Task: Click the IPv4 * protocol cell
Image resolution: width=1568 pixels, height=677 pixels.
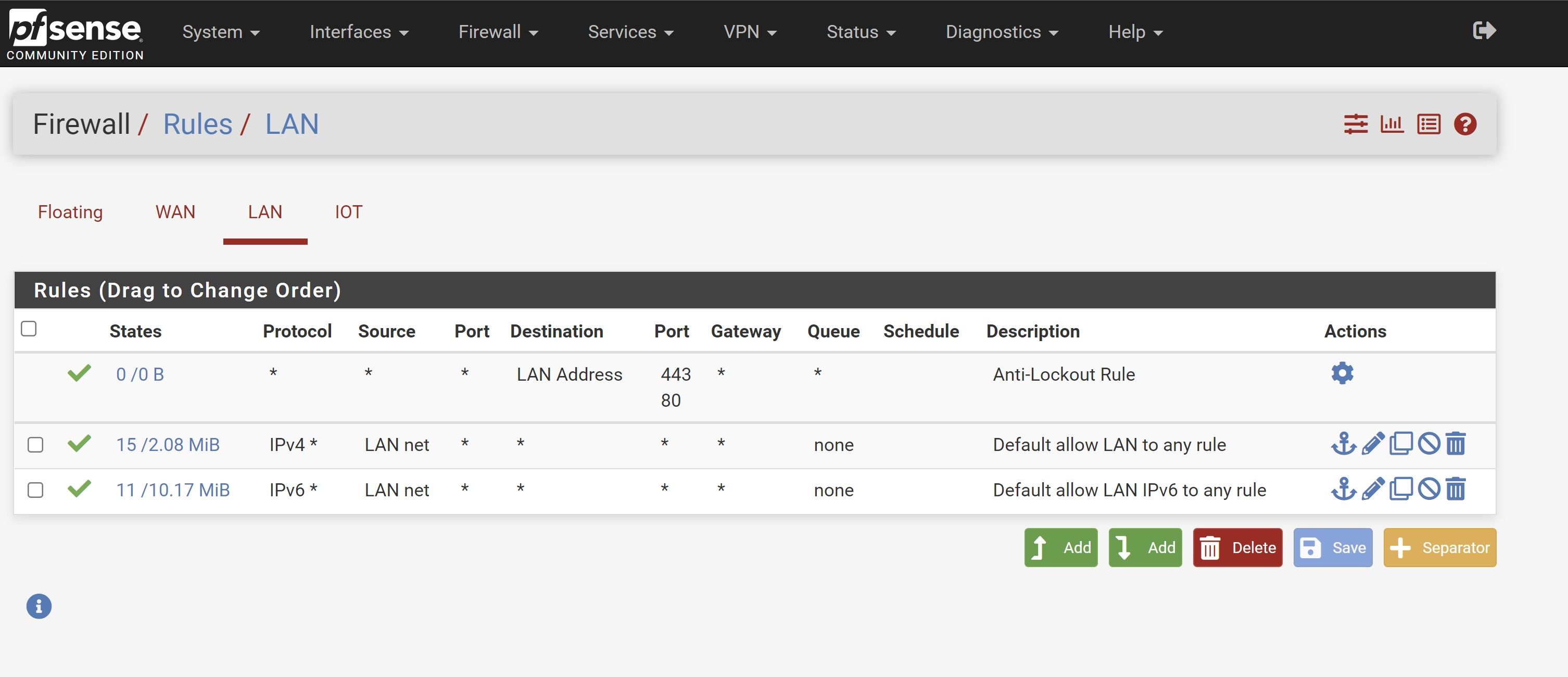Action: point(294,444)
